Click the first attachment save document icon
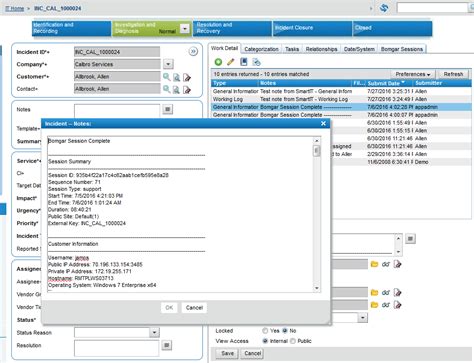Screen dimensions: 474x363 pyautogui.click(x=397, y=264)
